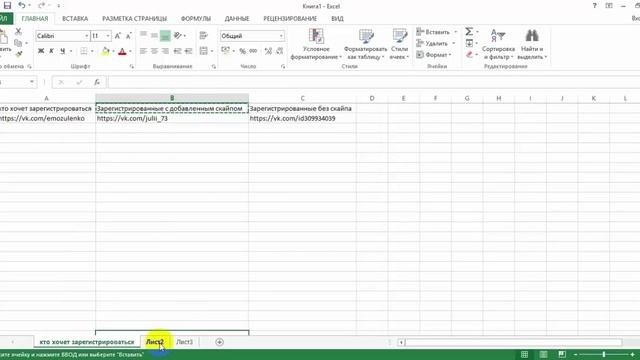Open the РЕЦЕНЗИРОВАНИЕ ribbon tab
Viewport: 640px width, 360px height.
point(290,18)
